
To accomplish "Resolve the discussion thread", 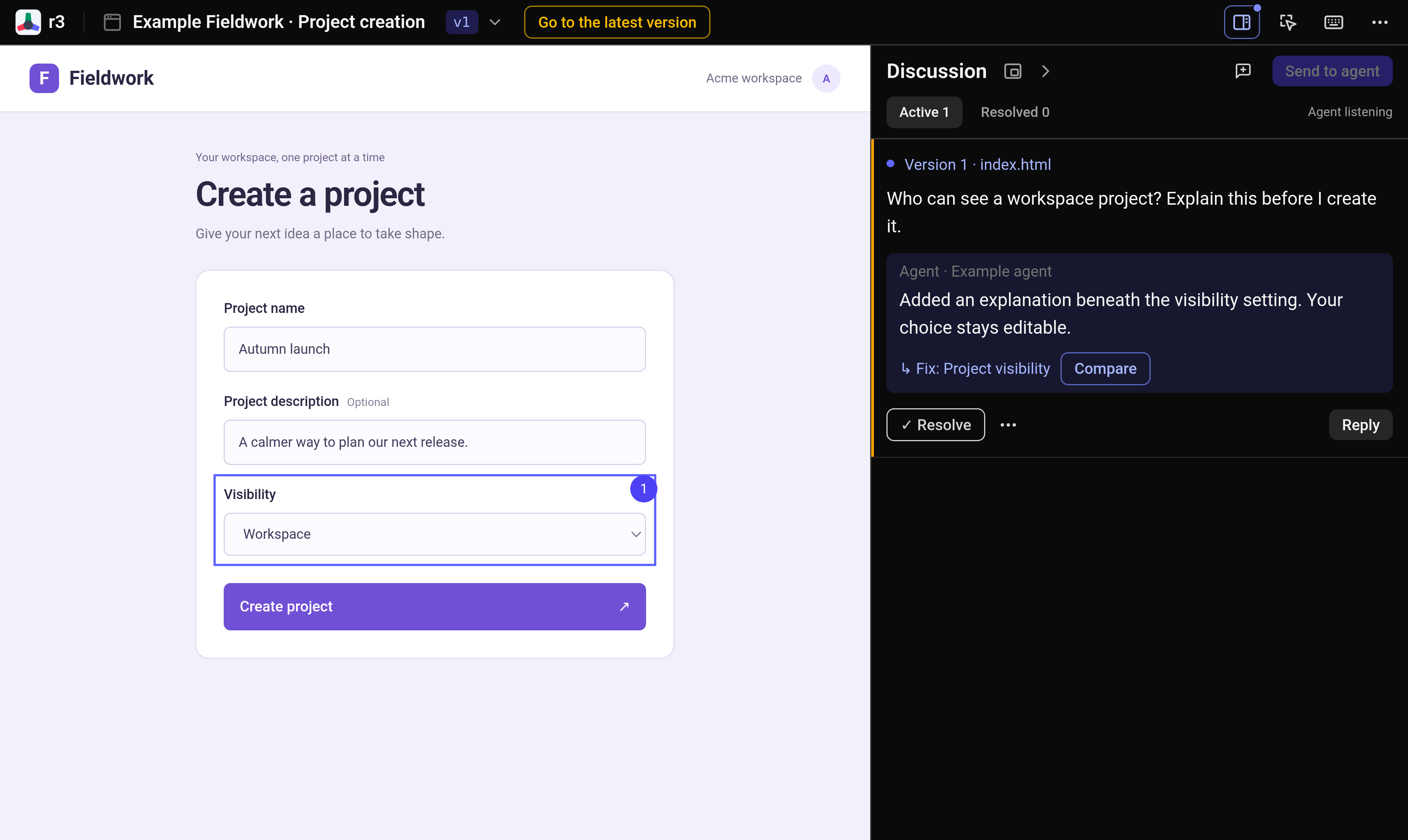I will pyautogui.click(x=935, y=425).
